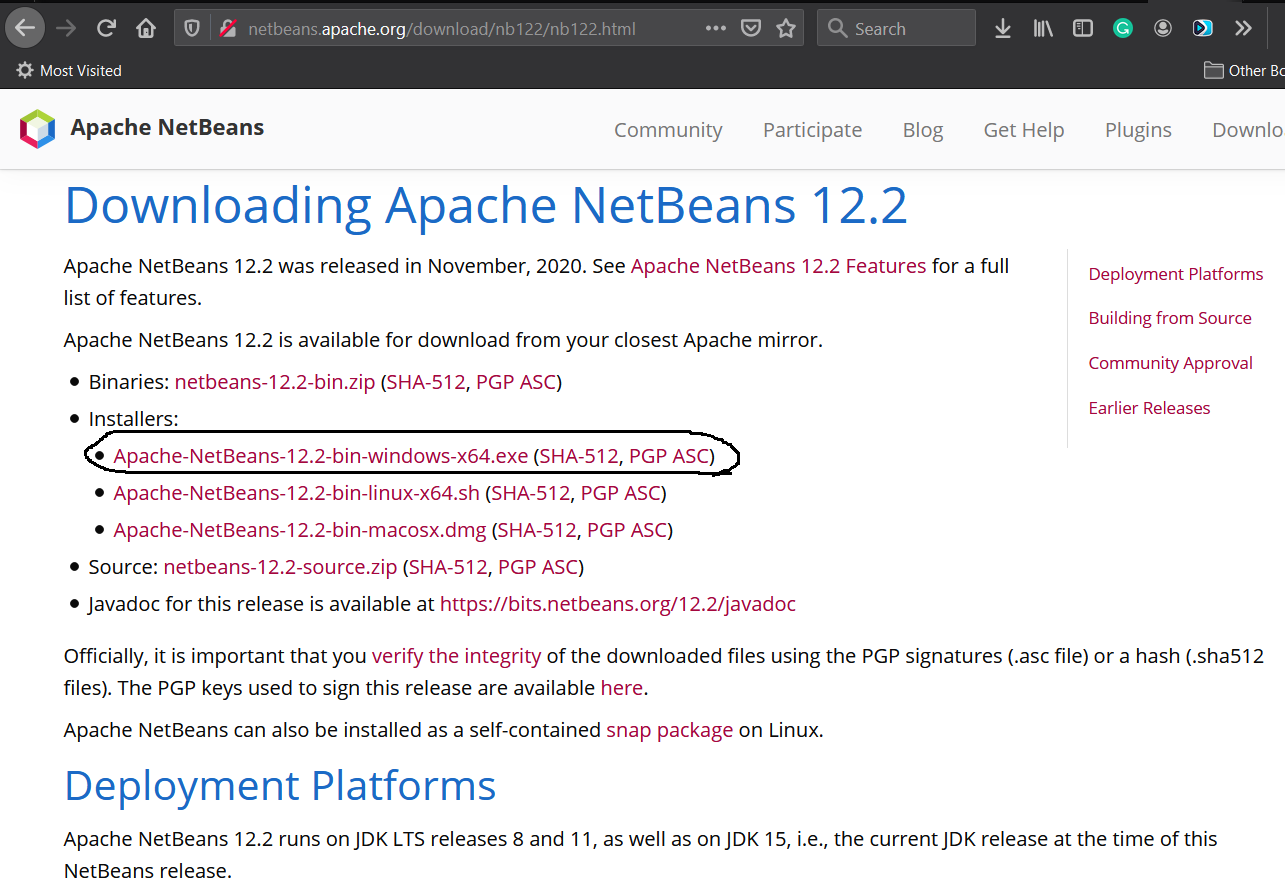Open the Community nav menu

[x=668, y=130]
